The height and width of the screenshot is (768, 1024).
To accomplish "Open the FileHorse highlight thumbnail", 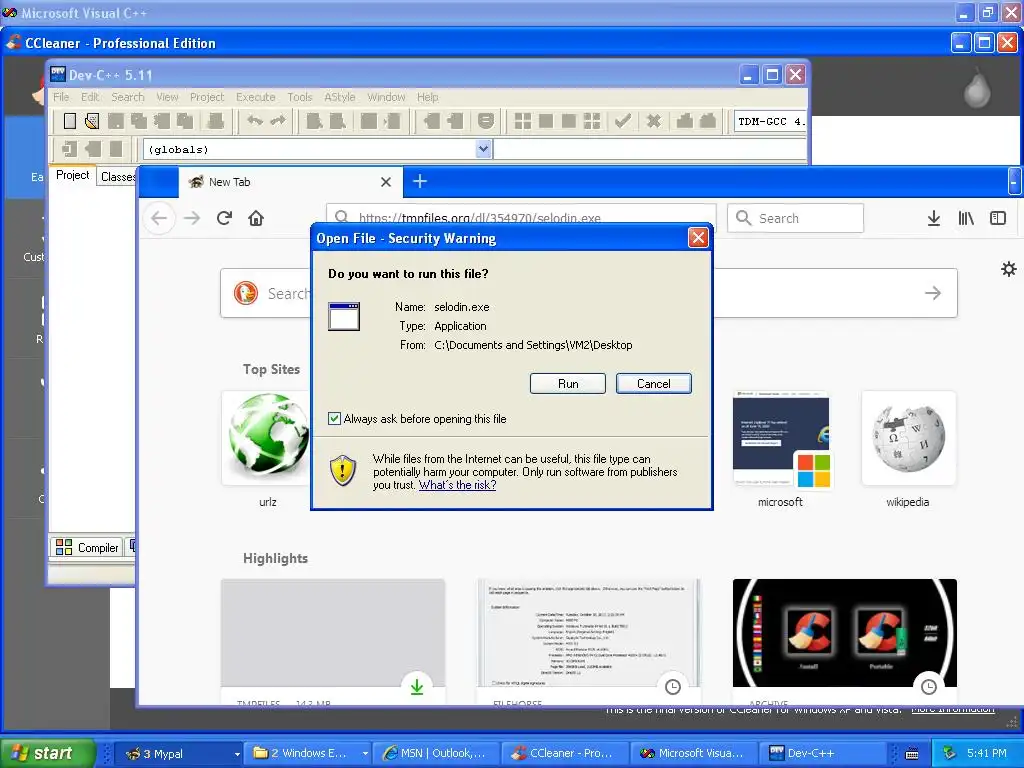I will tap(588, 633).
